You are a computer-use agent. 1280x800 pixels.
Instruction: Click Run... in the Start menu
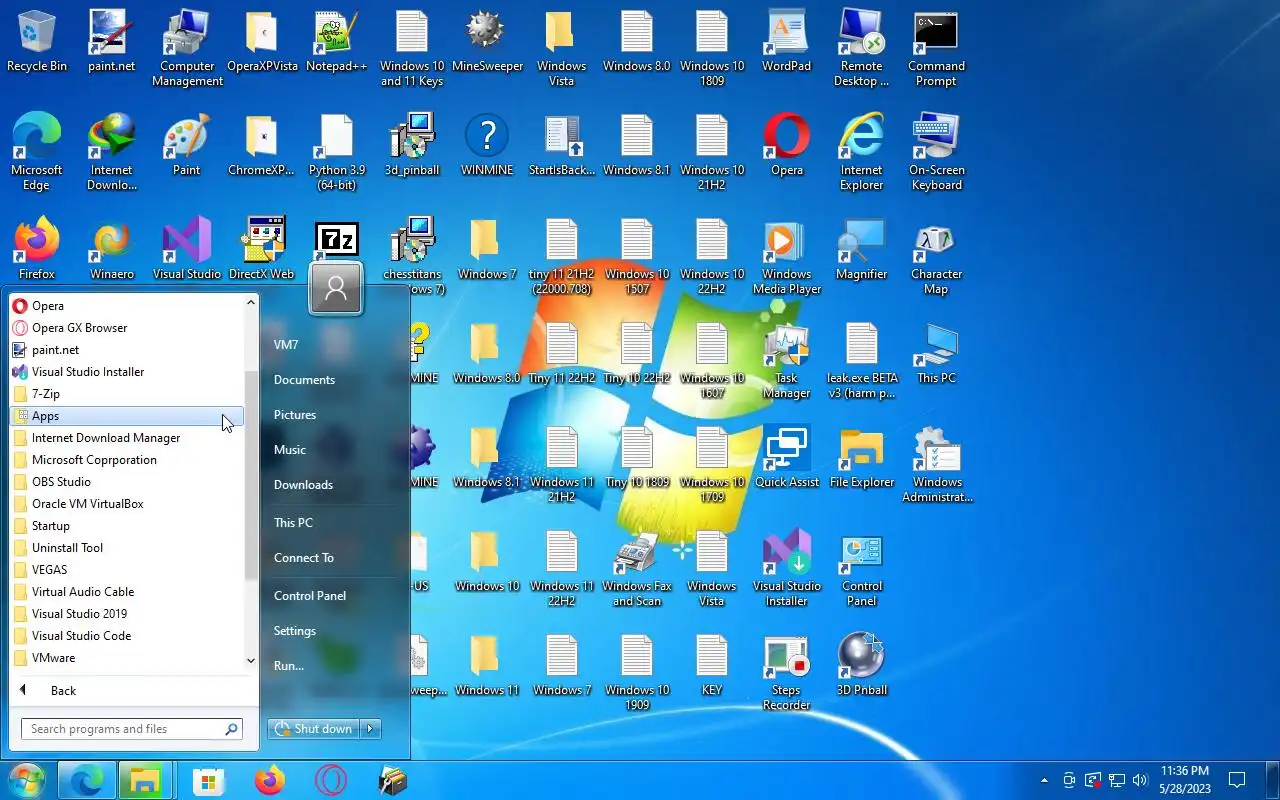(x=289, y=666)
